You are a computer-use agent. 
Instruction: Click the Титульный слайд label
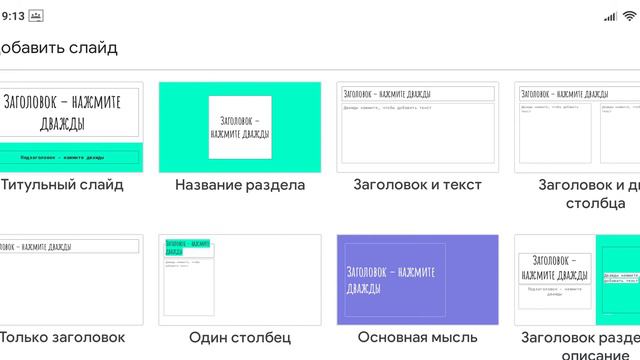pyautogui.click(x=62, y=185)
